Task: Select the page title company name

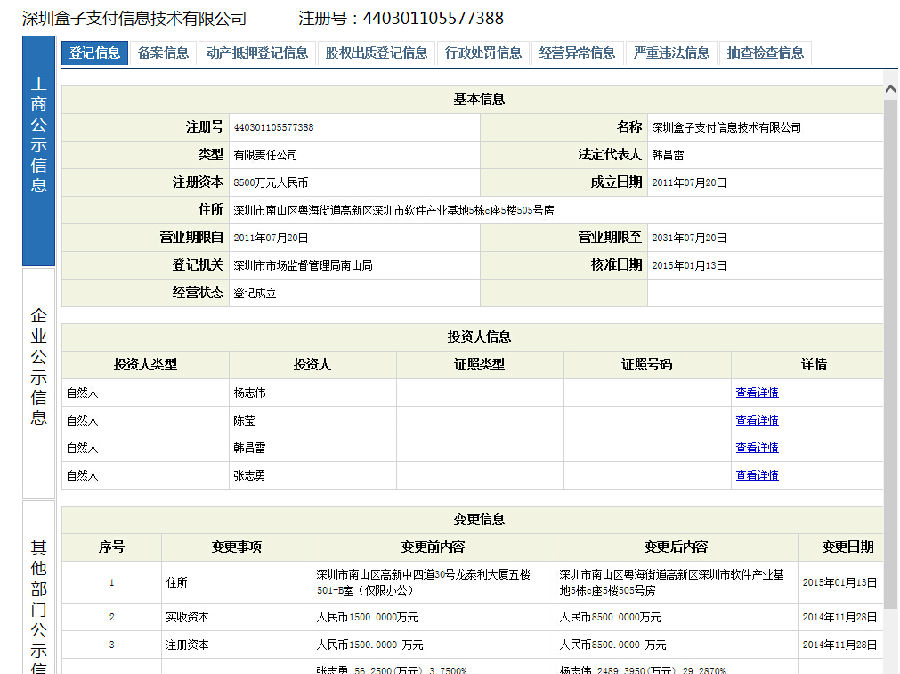Action: point(134,19)
